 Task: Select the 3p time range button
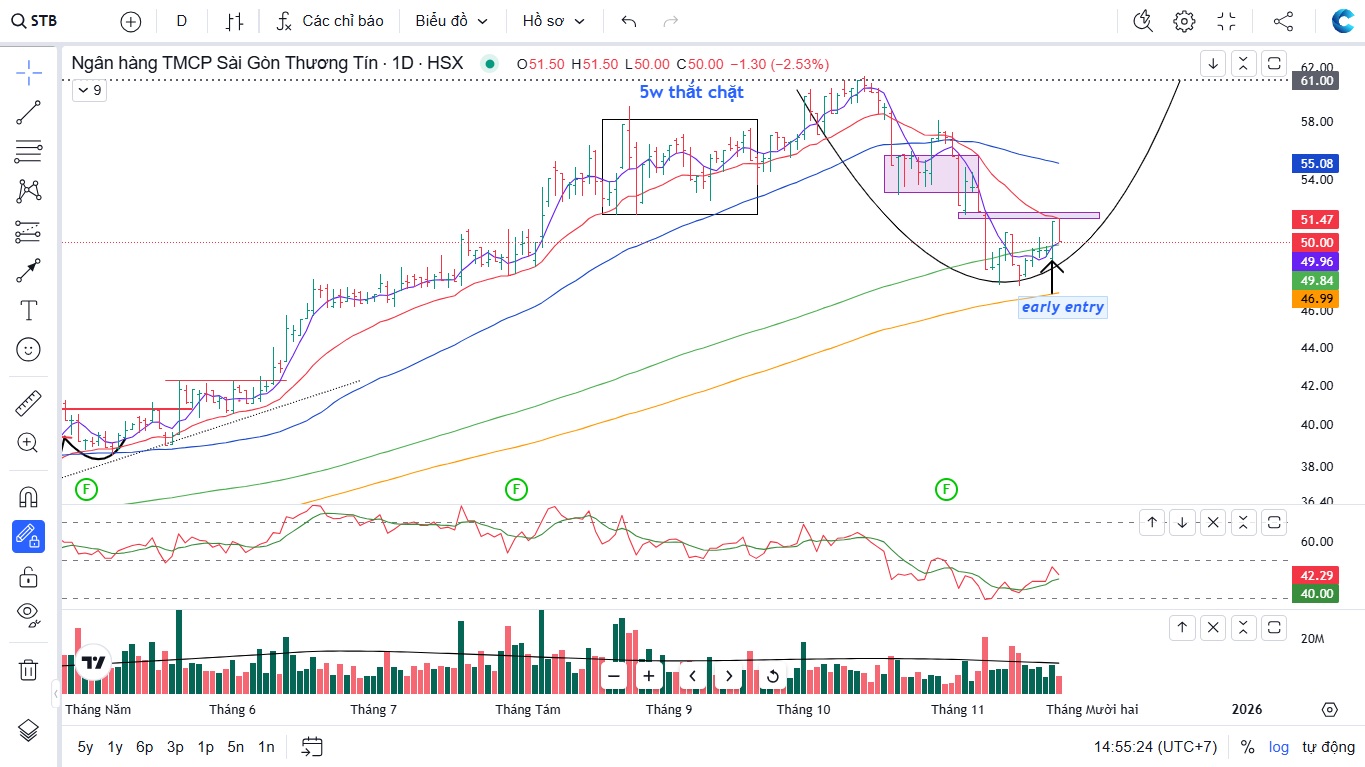tap(175, 747)
